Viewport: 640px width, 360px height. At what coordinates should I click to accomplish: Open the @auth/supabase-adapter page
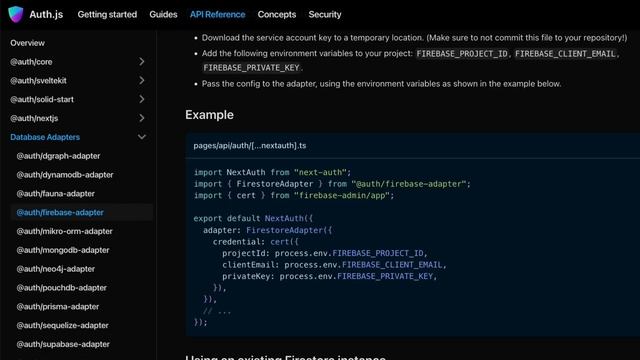coord(63,344)
